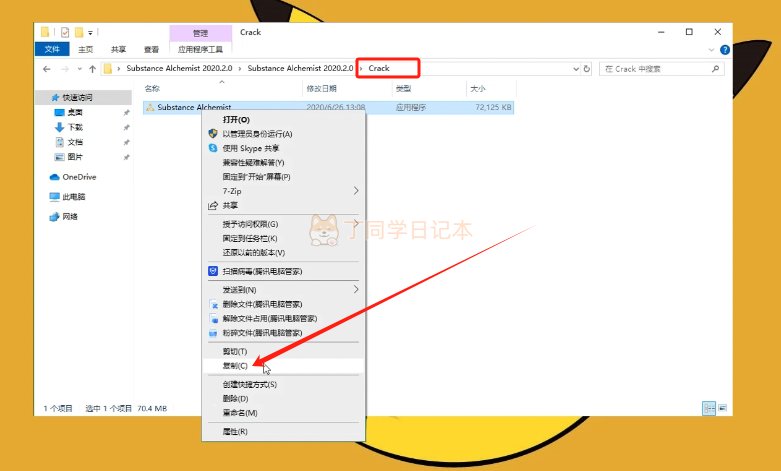Open 图片 in navigation pane
The width and height of the screenshot is (781, 471).
click(x=75, y=157)
